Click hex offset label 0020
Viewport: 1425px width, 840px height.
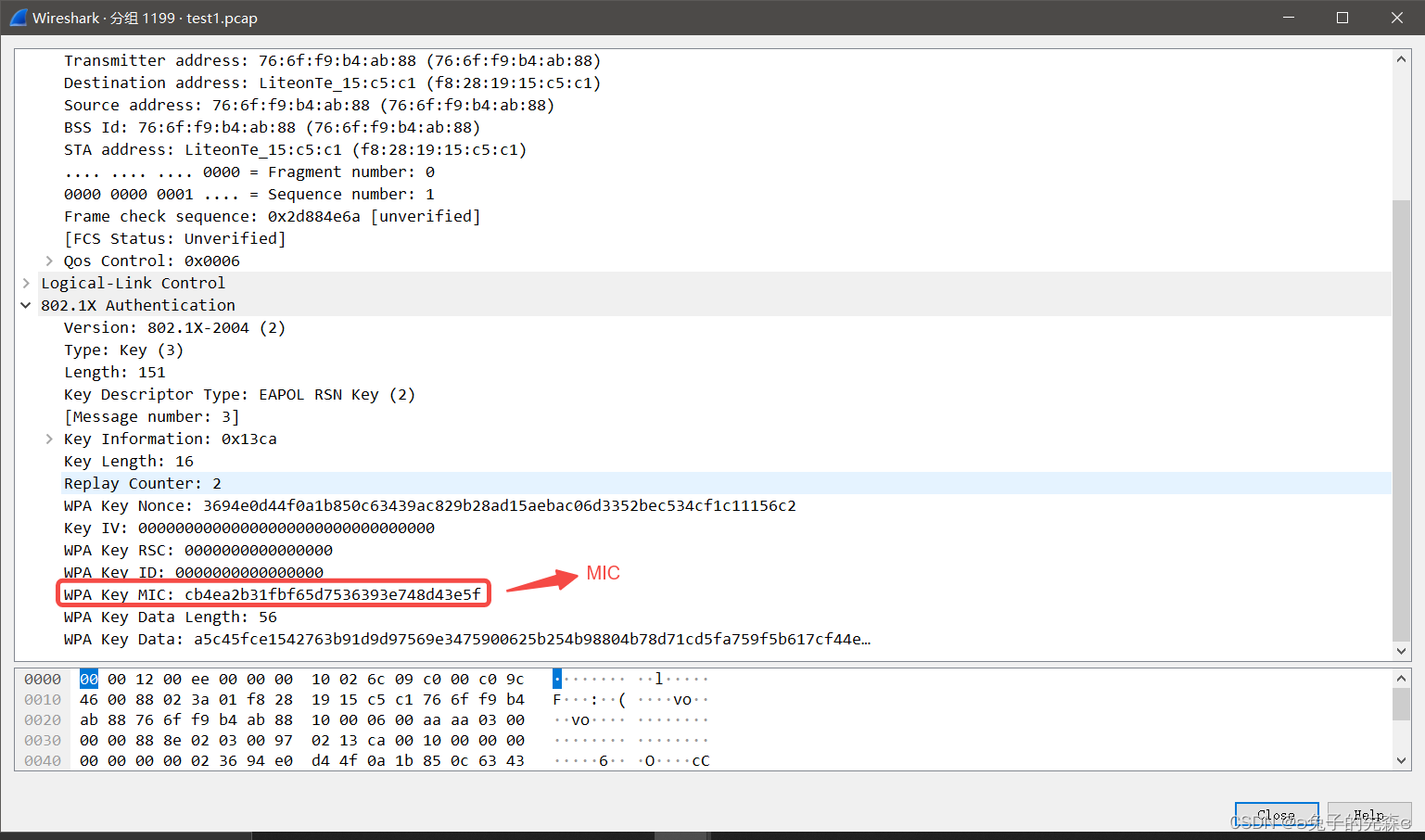tap(43, 719)
